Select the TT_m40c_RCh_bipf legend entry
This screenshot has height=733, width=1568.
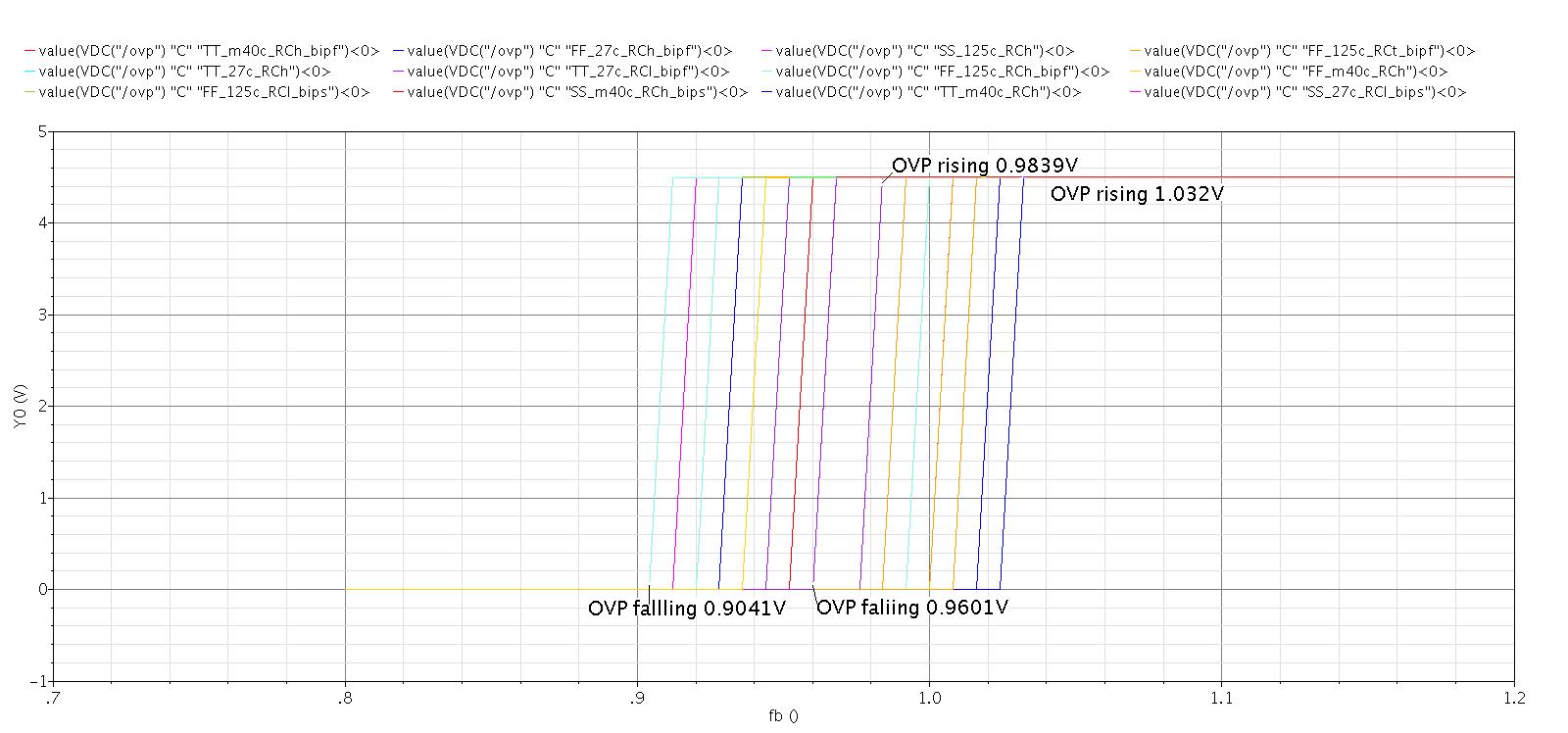(x=202, y=51)
